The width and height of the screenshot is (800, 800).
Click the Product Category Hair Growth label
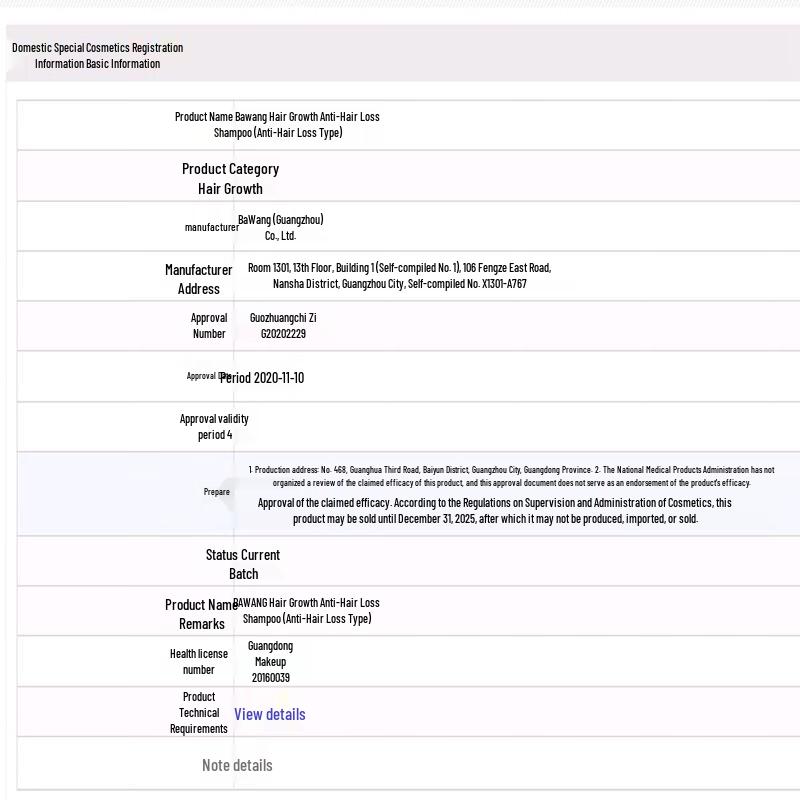[x=230, y=178]
